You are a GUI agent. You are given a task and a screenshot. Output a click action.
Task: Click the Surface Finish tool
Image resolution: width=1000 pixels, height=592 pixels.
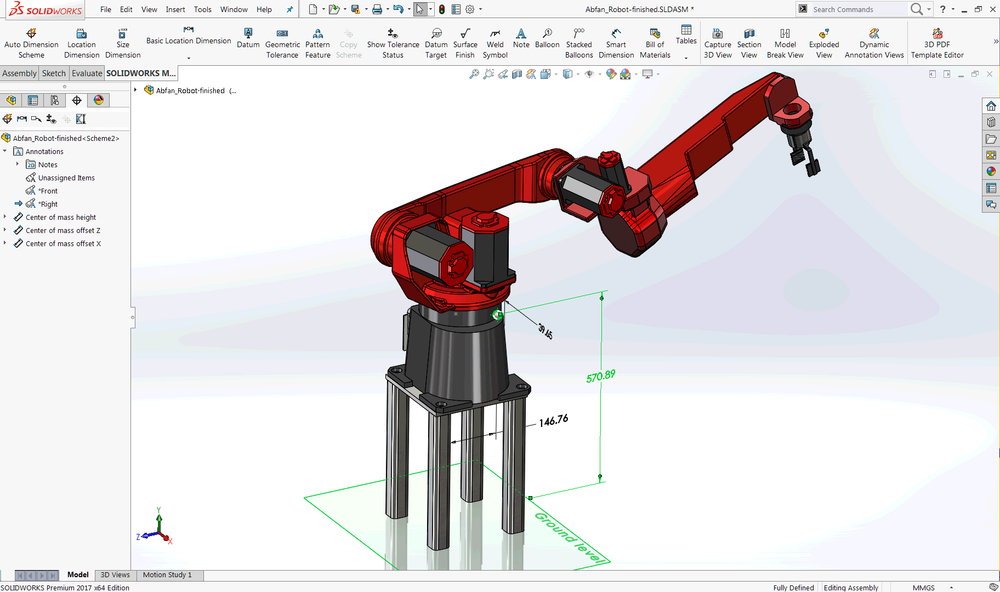click(465, 43)
